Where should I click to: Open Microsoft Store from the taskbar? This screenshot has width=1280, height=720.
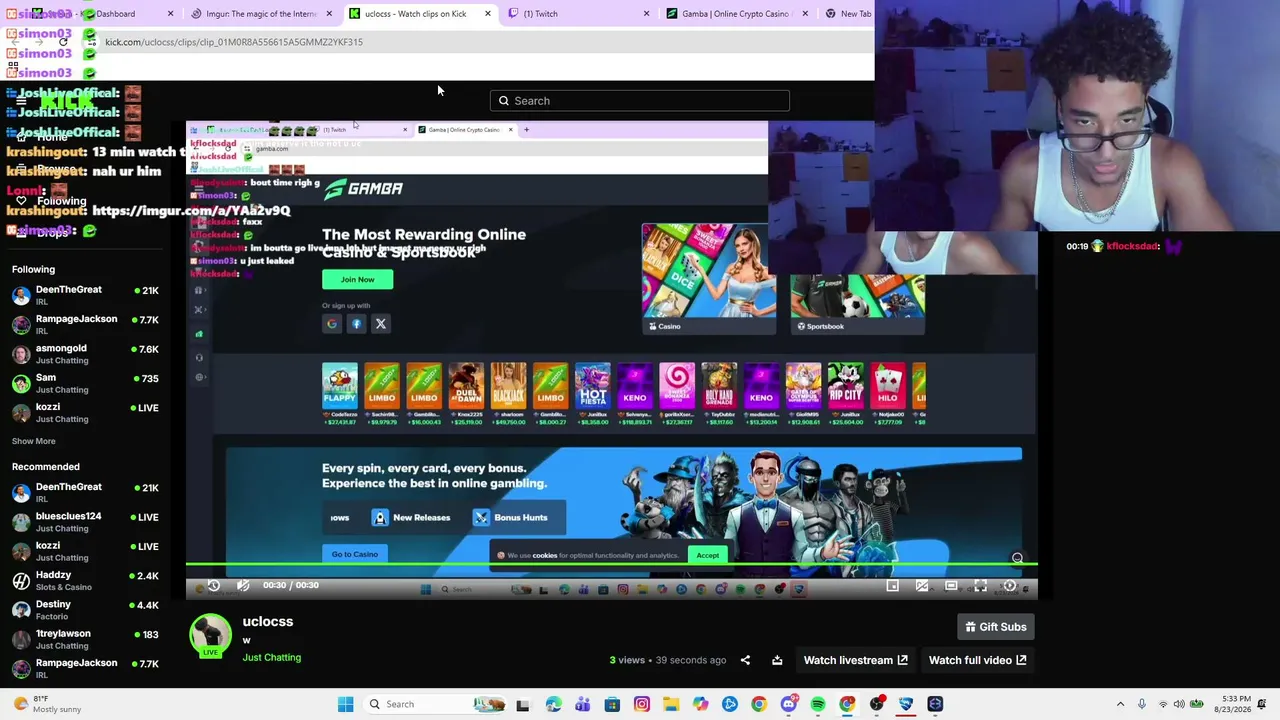(612, 704)
